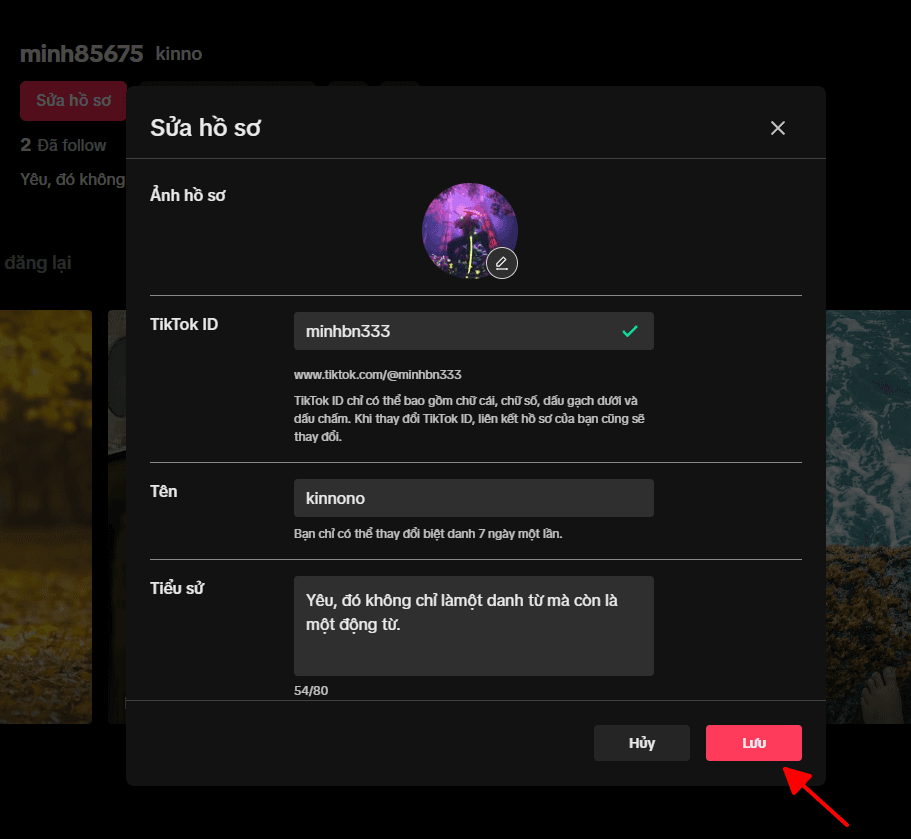Click the TikTok ID field label
Image resolution: width=911 pixels, height=839 pixels.
[x=184, y=324]
